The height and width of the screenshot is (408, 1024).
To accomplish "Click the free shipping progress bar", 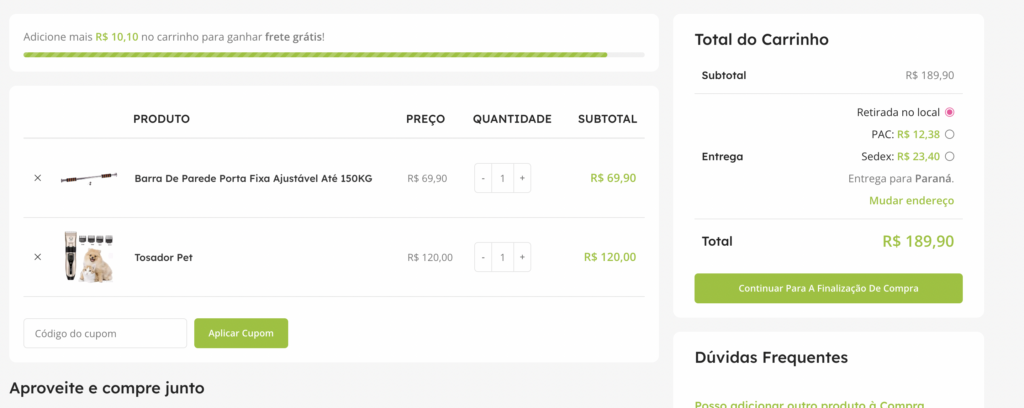I will point(334,54).
